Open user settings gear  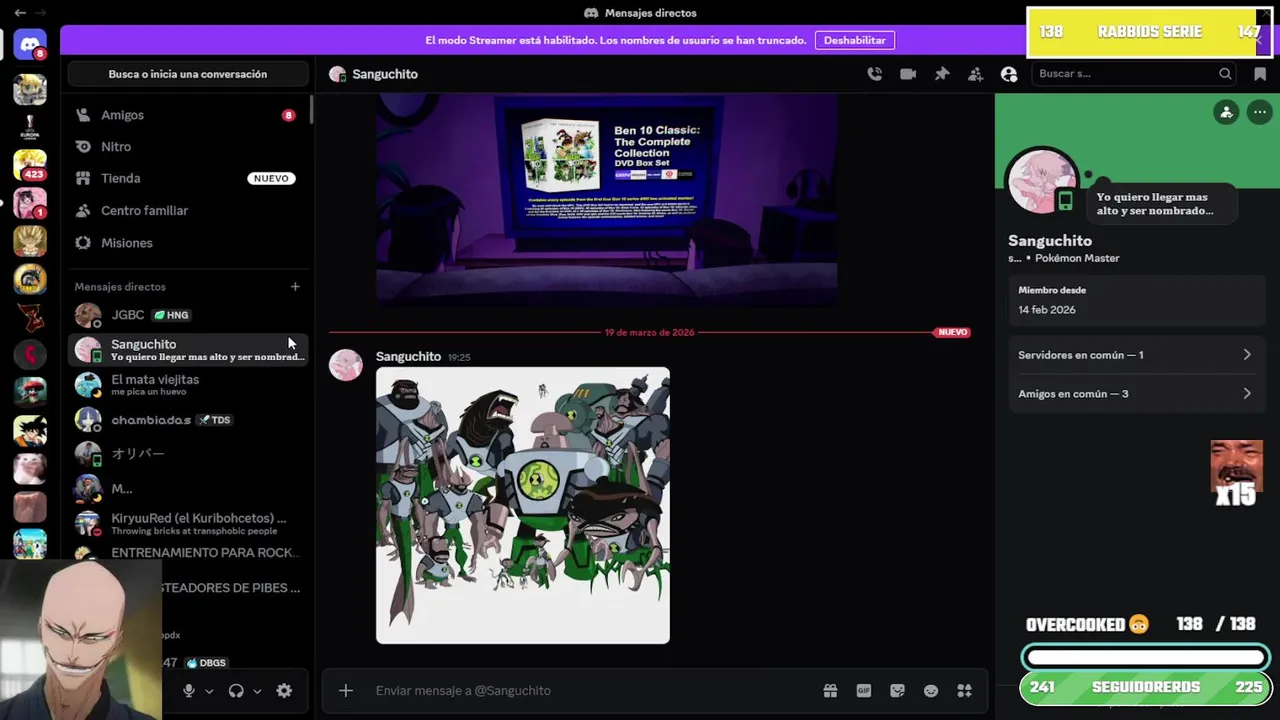point(284,691)
